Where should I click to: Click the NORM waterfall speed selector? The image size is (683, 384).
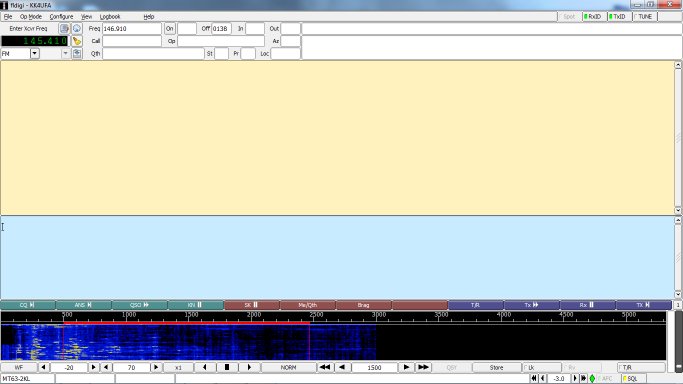(288, 367)
